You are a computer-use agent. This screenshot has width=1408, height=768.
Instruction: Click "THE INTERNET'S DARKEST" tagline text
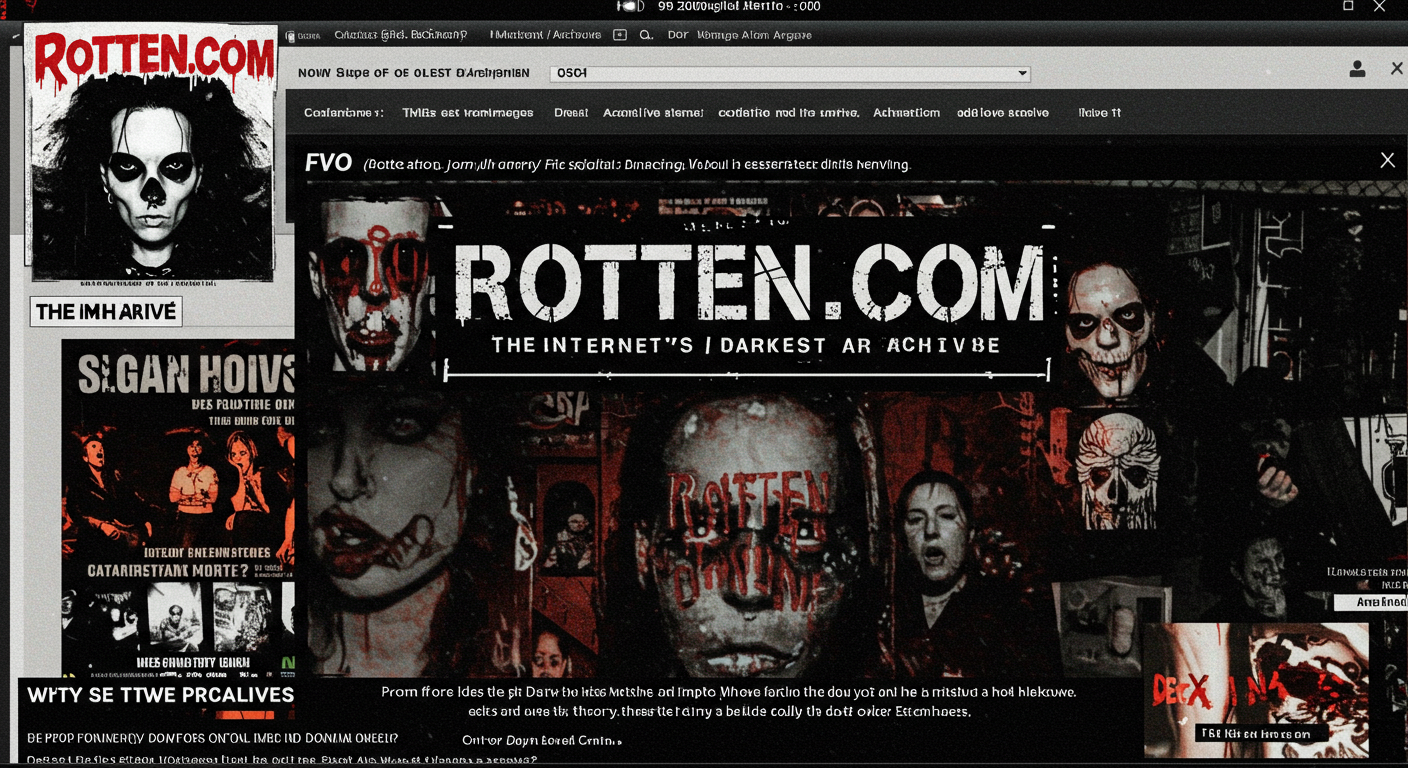[659, 346]
